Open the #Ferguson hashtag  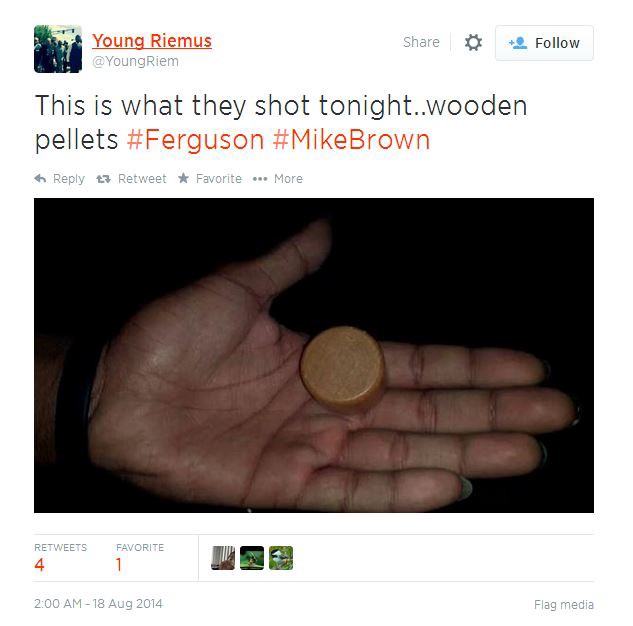coord(195,140)
